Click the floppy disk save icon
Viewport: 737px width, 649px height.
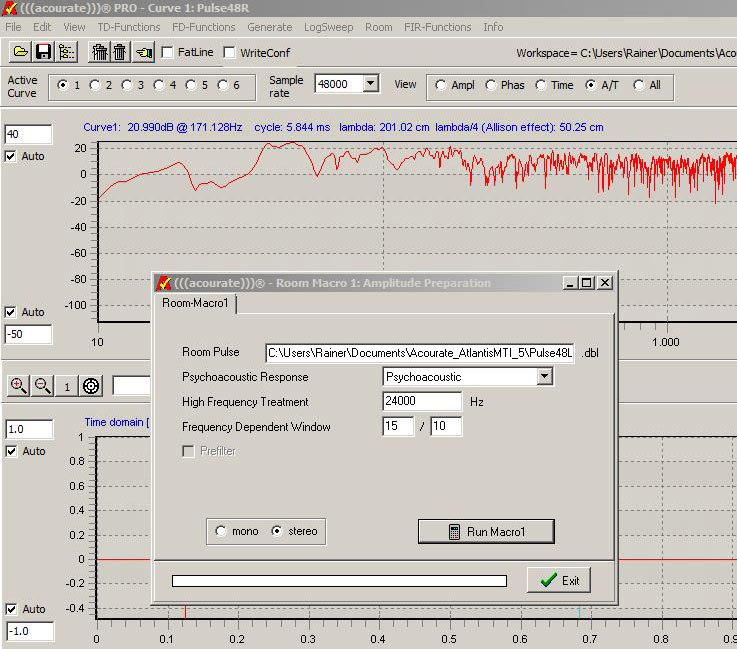43,52
